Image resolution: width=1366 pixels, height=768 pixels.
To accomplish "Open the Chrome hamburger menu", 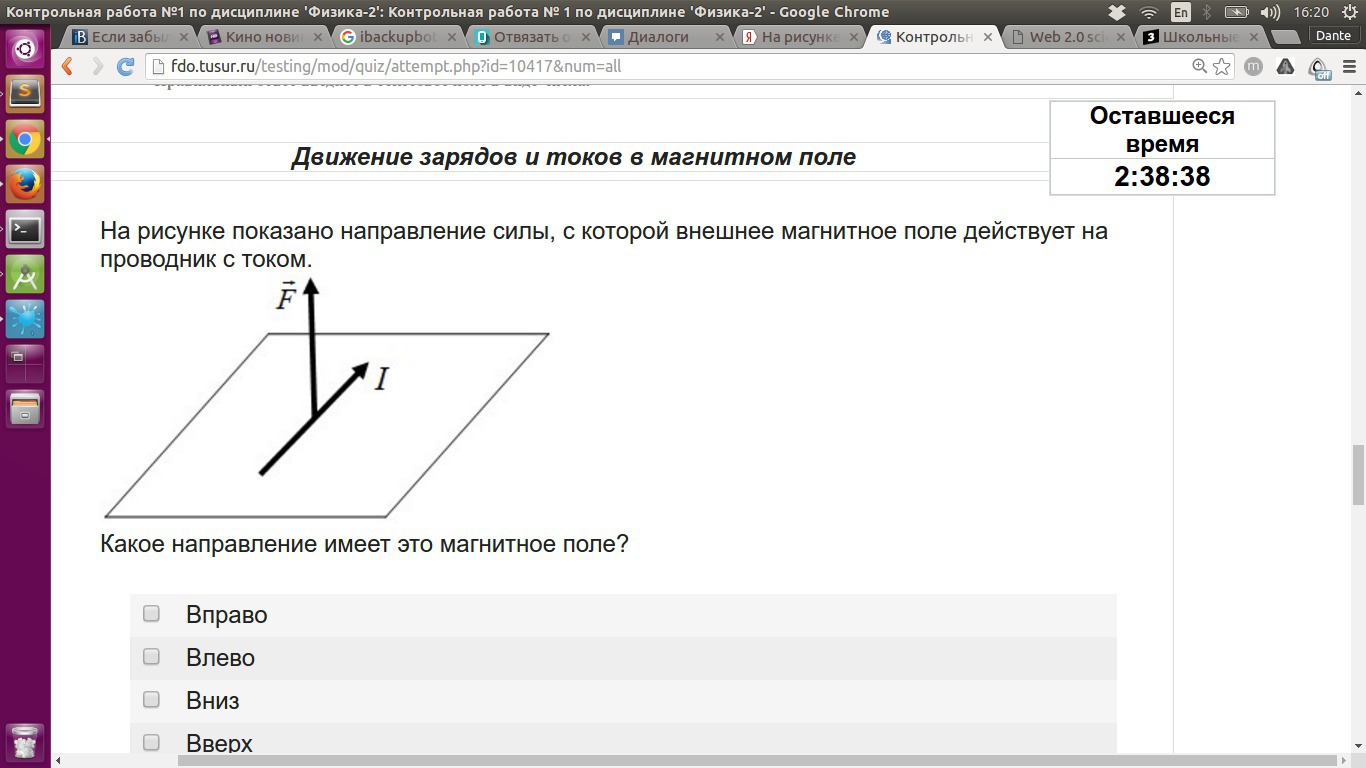I will pos(1350,67).
